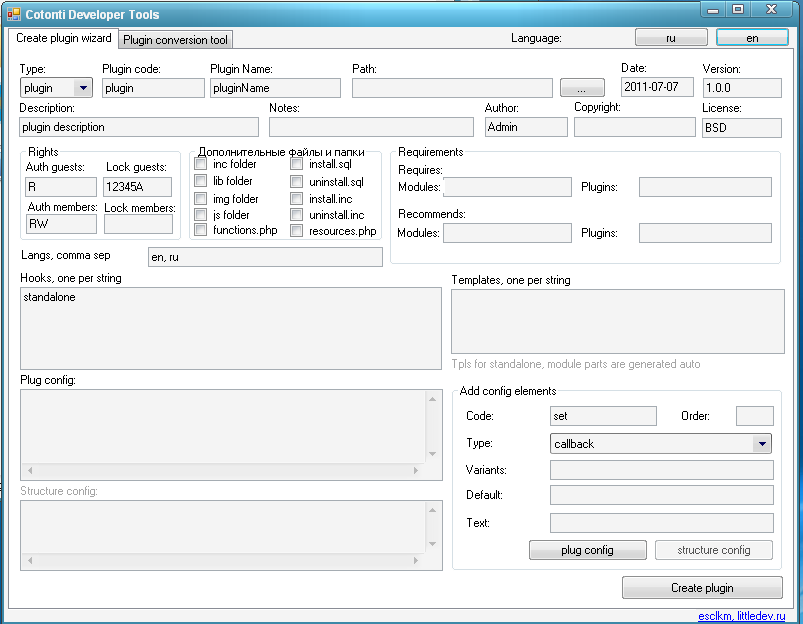Screen dimensions: 803x624
Task: Focus the Order input field
Action: (x=754, y=416)
